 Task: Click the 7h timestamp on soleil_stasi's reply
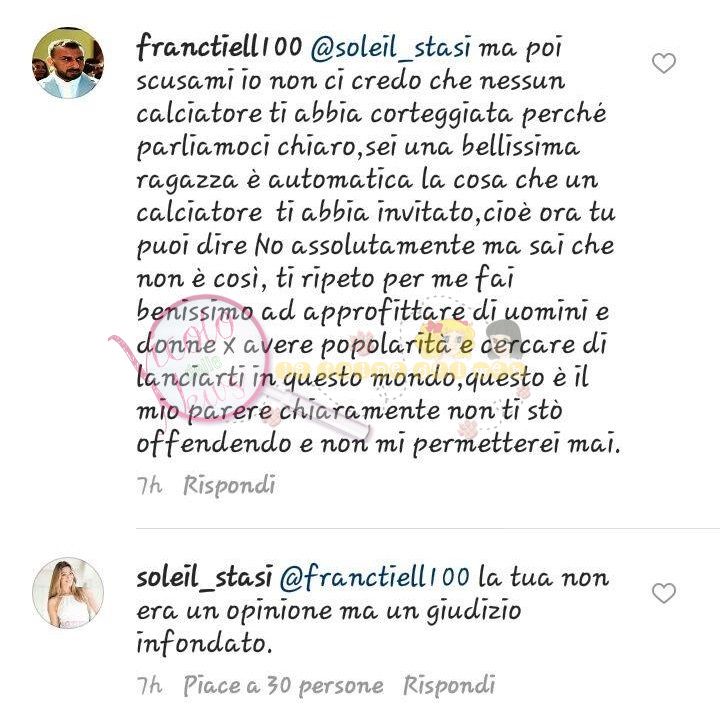pos(149,685)
